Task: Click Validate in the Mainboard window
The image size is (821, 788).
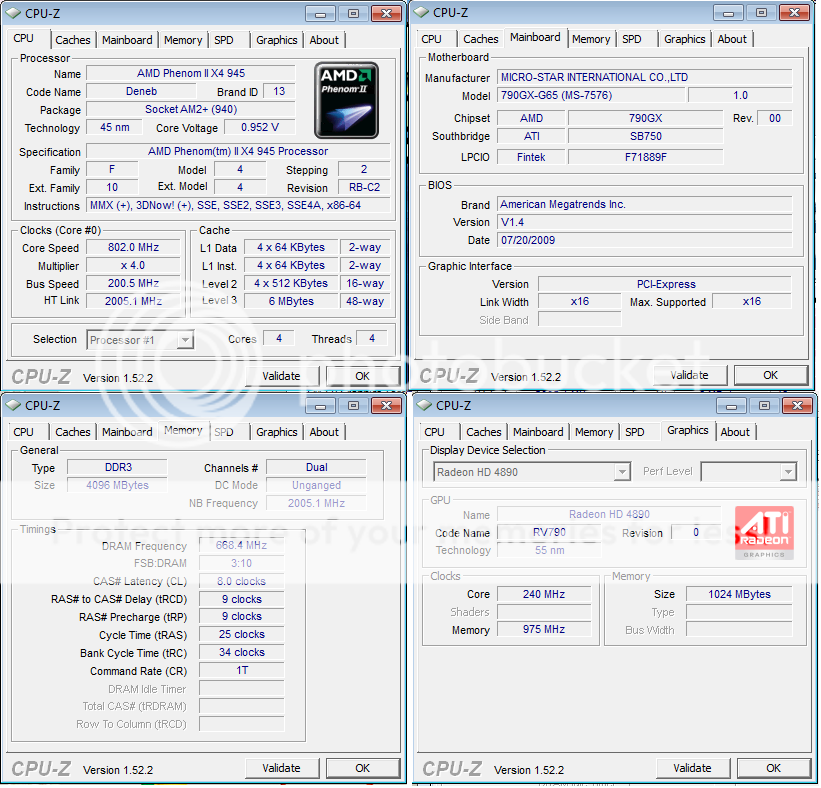Action: point(690,375)
